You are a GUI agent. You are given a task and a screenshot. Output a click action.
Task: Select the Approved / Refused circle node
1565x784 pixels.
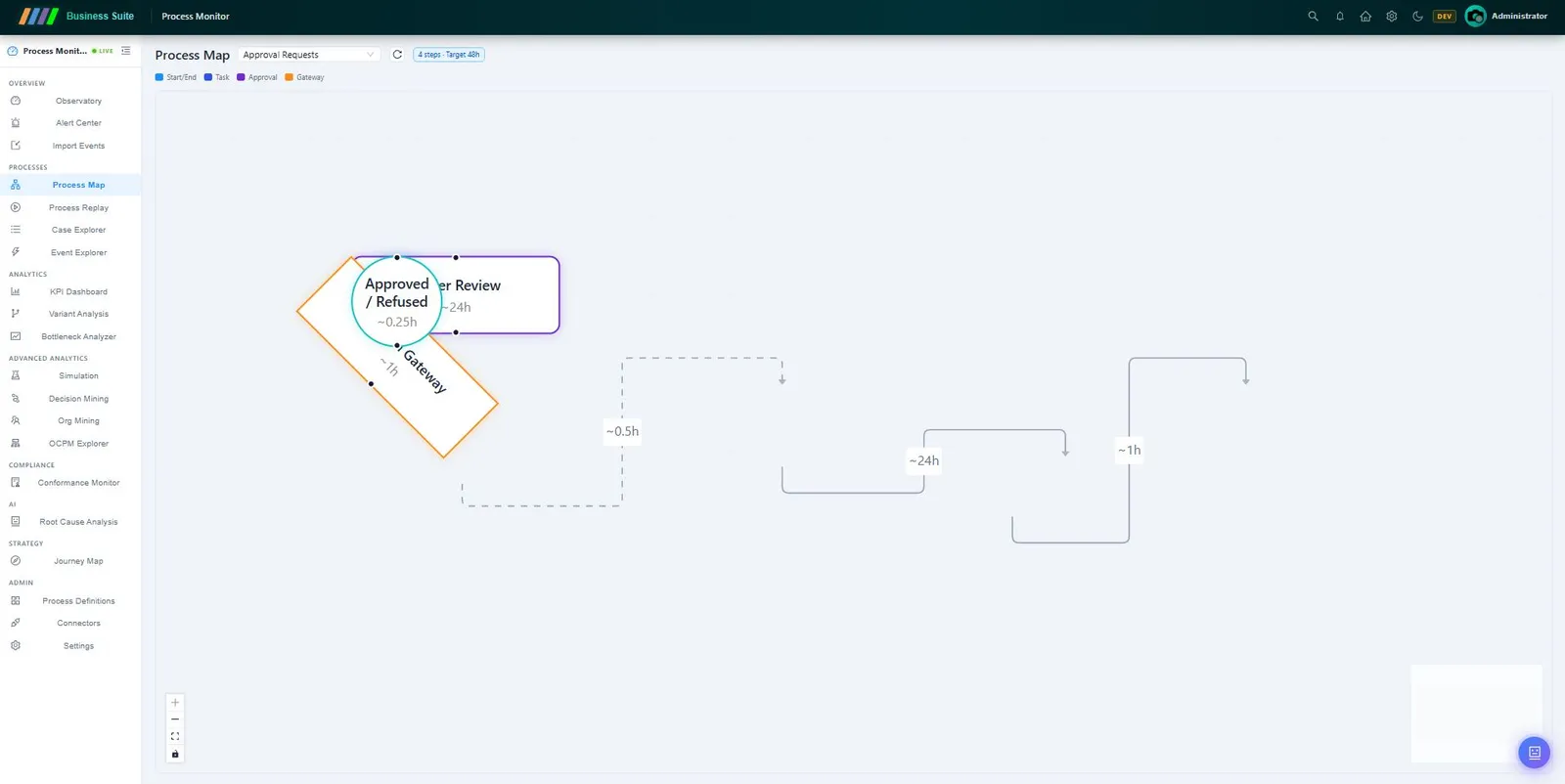click(x=397, y=301)
